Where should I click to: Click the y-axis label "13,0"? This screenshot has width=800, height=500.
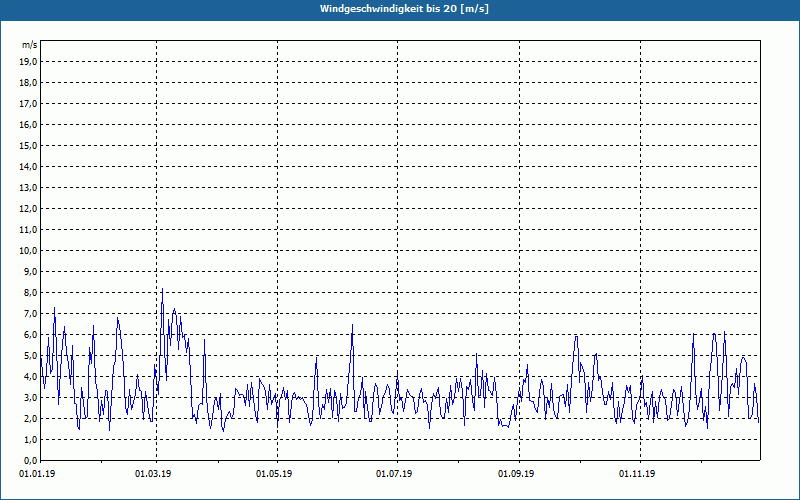29,187
